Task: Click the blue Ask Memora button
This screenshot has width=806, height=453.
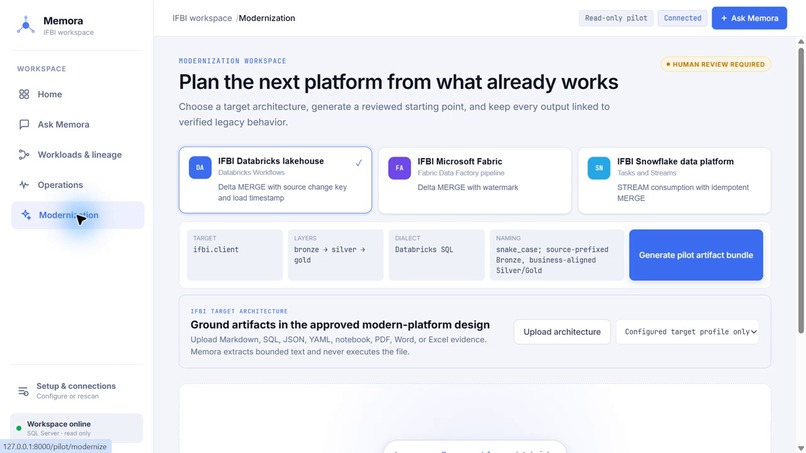Action: point(749,18)
